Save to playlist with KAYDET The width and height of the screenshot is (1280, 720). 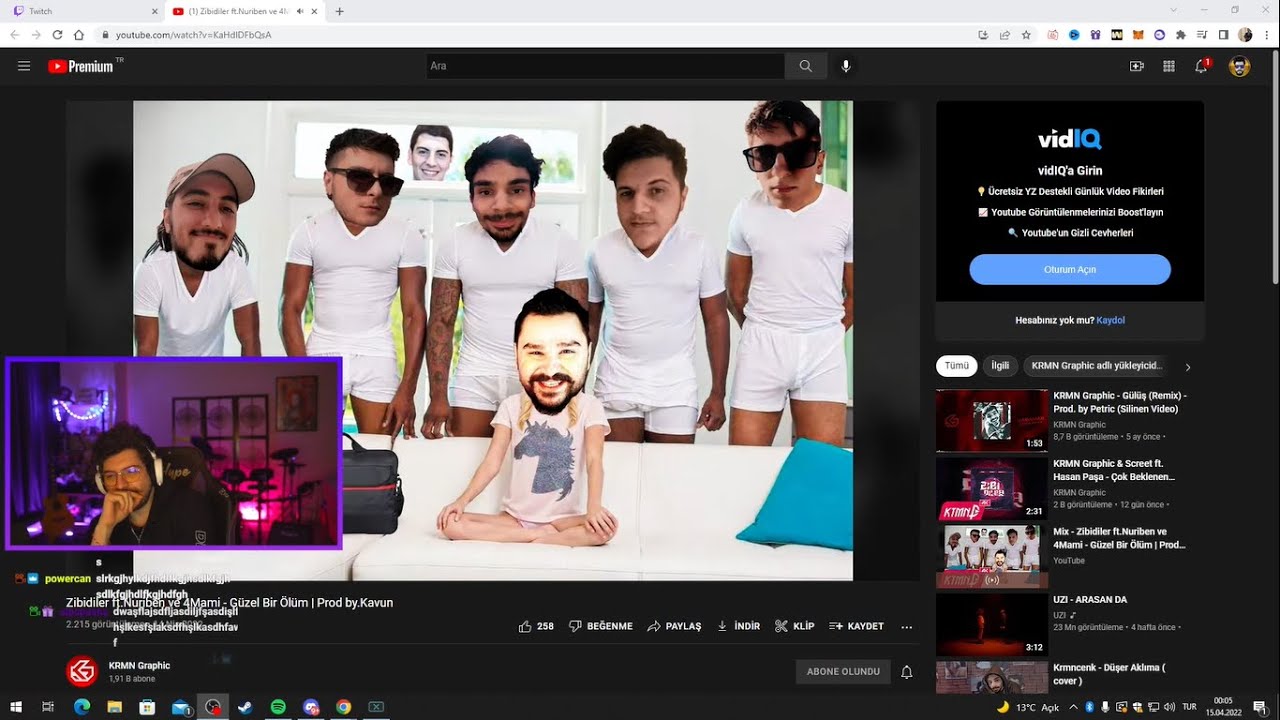tap(856, 626)
